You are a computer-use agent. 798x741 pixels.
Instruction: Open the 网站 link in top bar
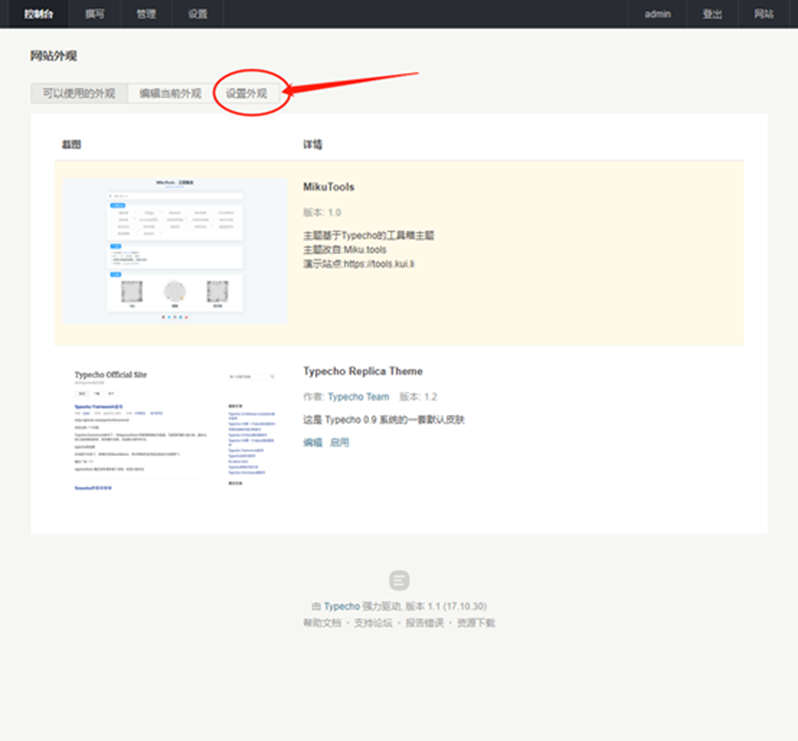click(764, 14)
